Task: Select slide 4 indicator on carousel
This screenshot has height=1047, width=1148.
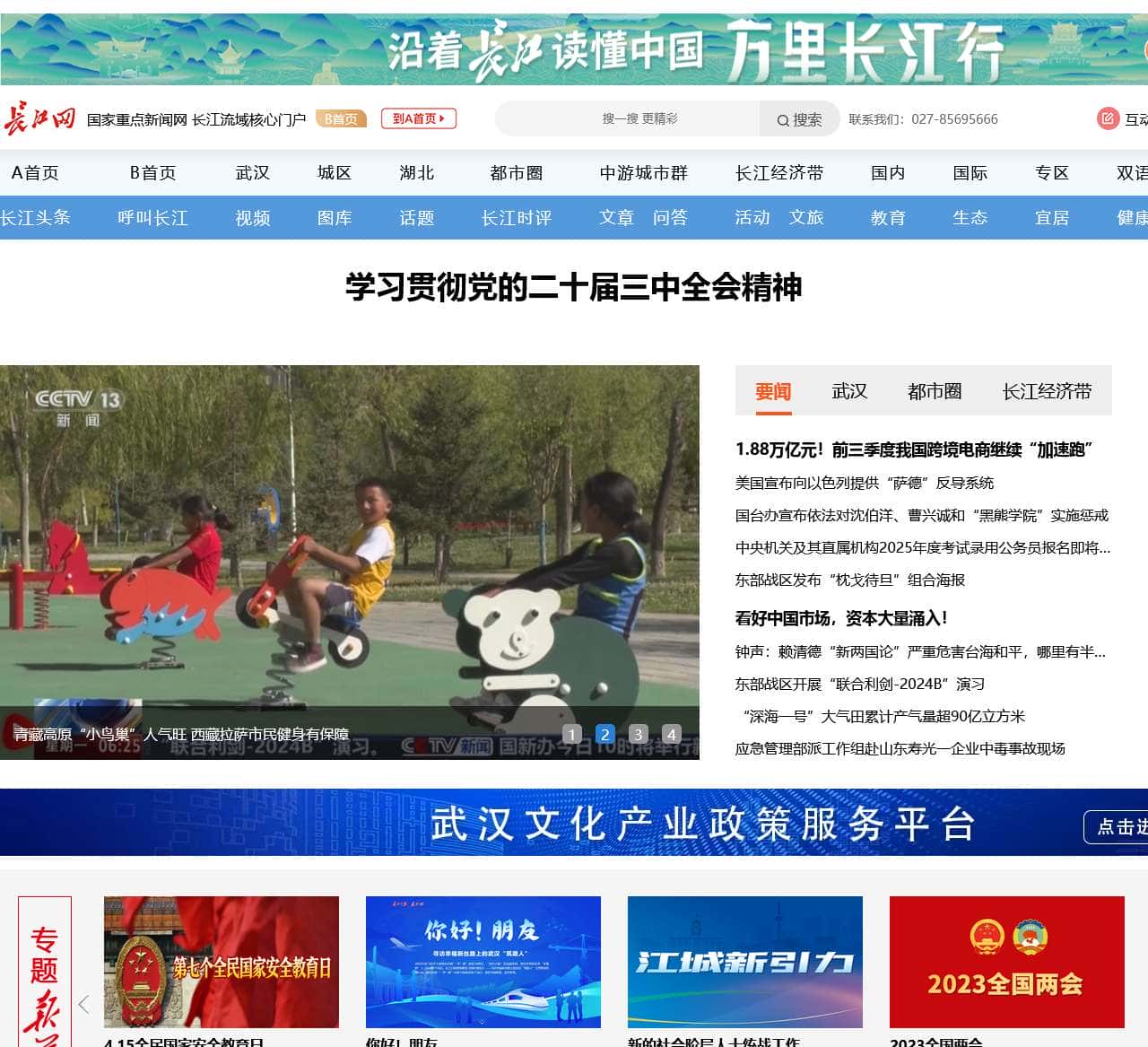Action: [671, 734]
